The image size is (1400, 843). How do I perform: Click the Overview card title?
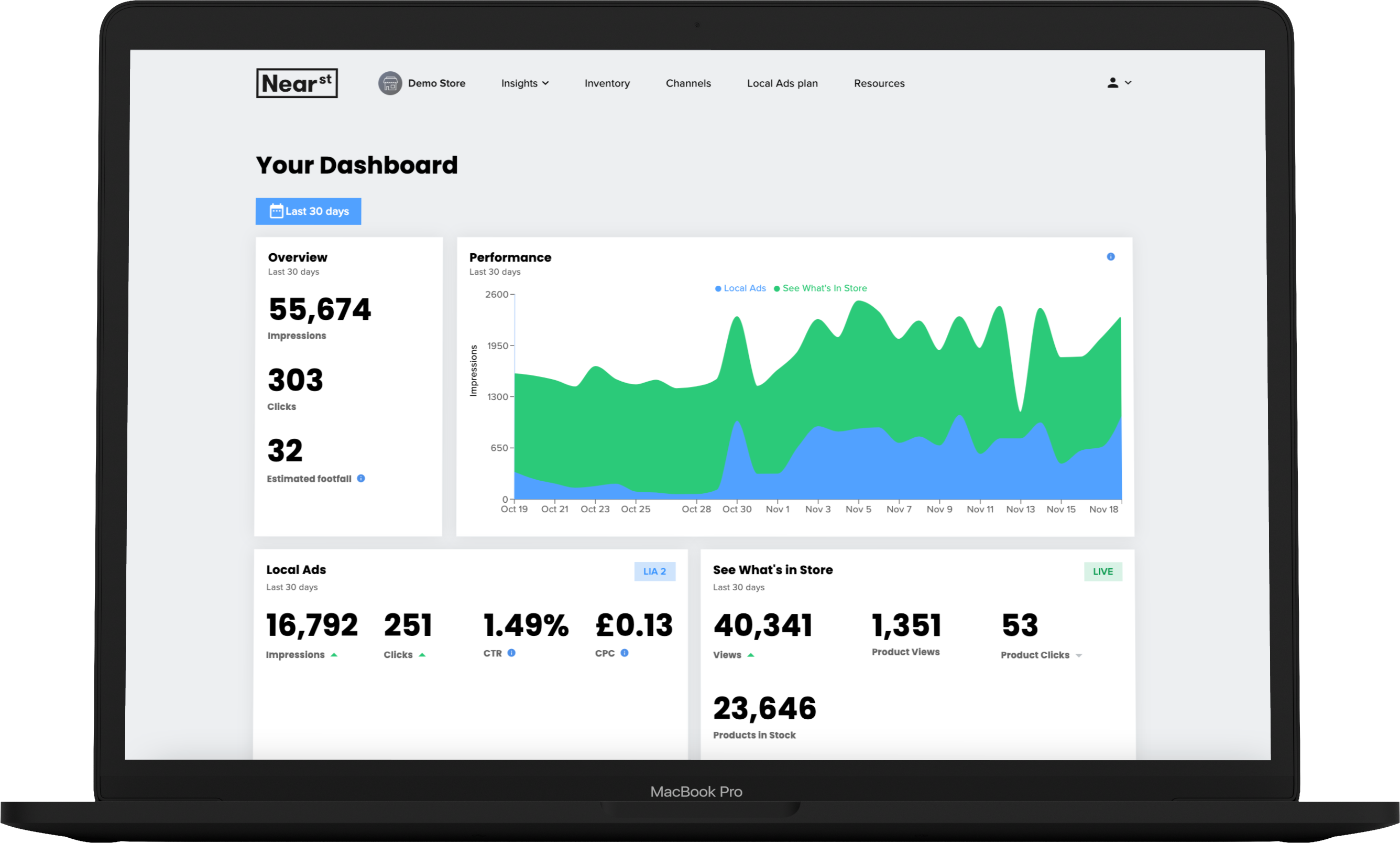[x=298, y=257]
